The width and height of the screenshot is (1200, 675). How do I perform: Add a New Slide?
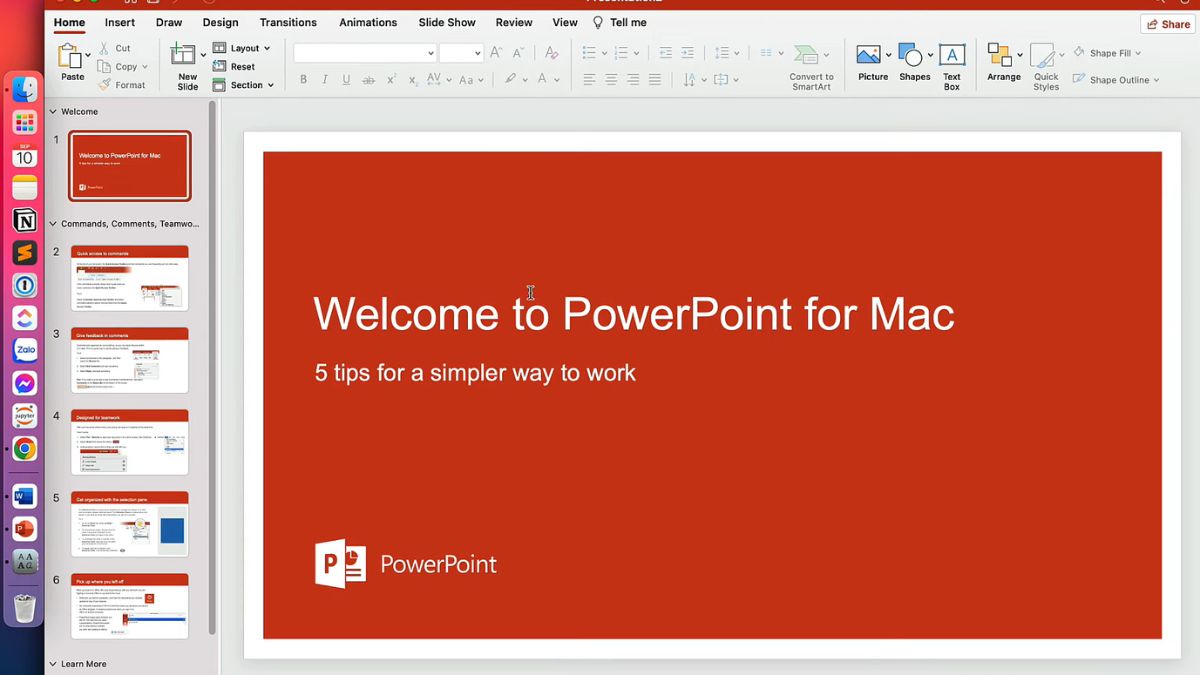tap(186, 68)
